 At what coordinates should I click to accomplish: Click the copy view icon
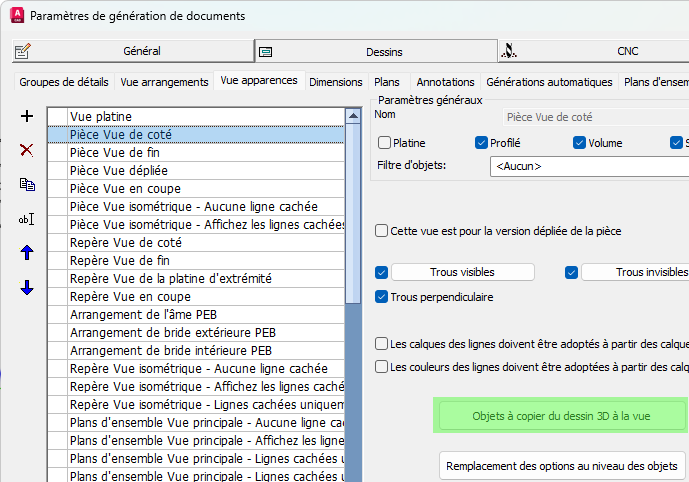coord(27,184)
